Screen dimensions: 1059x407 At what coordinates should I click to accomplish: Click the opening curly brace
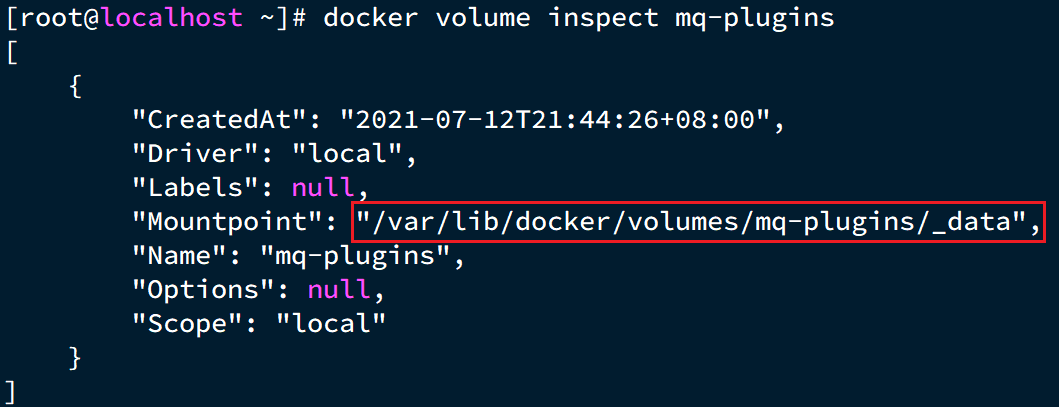pyautogui.click(x=75, y=87)
